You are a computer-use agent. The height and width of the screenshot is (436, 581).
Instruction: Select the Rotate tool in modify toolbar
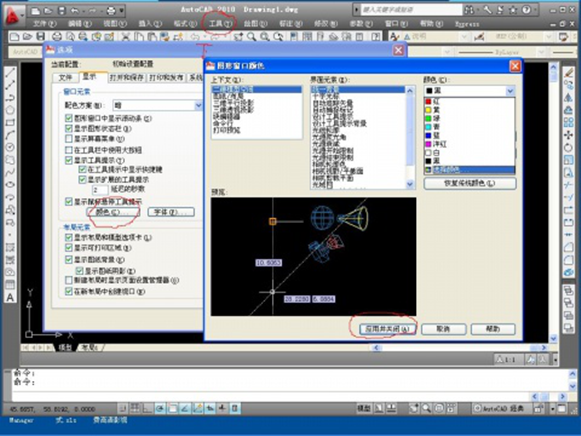[x=568, y=147]
